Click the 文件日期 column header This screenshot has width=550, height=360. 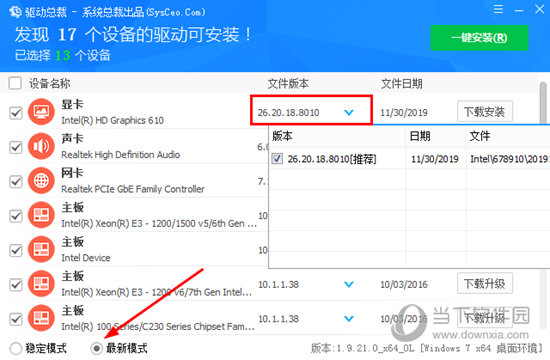click(402, 84)
